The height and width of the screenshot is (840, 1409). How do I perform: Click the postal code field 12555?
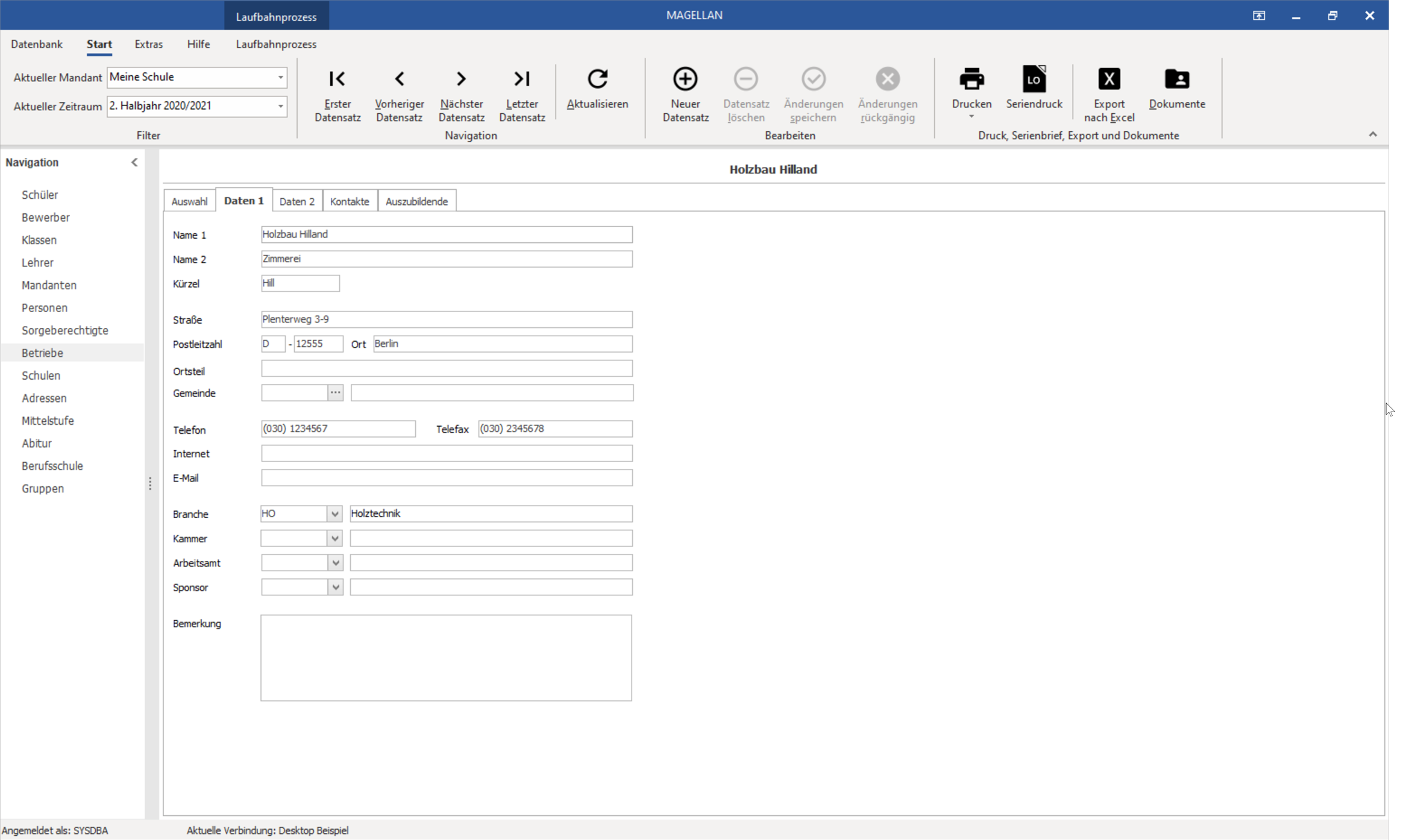click(x=318, y=344)
